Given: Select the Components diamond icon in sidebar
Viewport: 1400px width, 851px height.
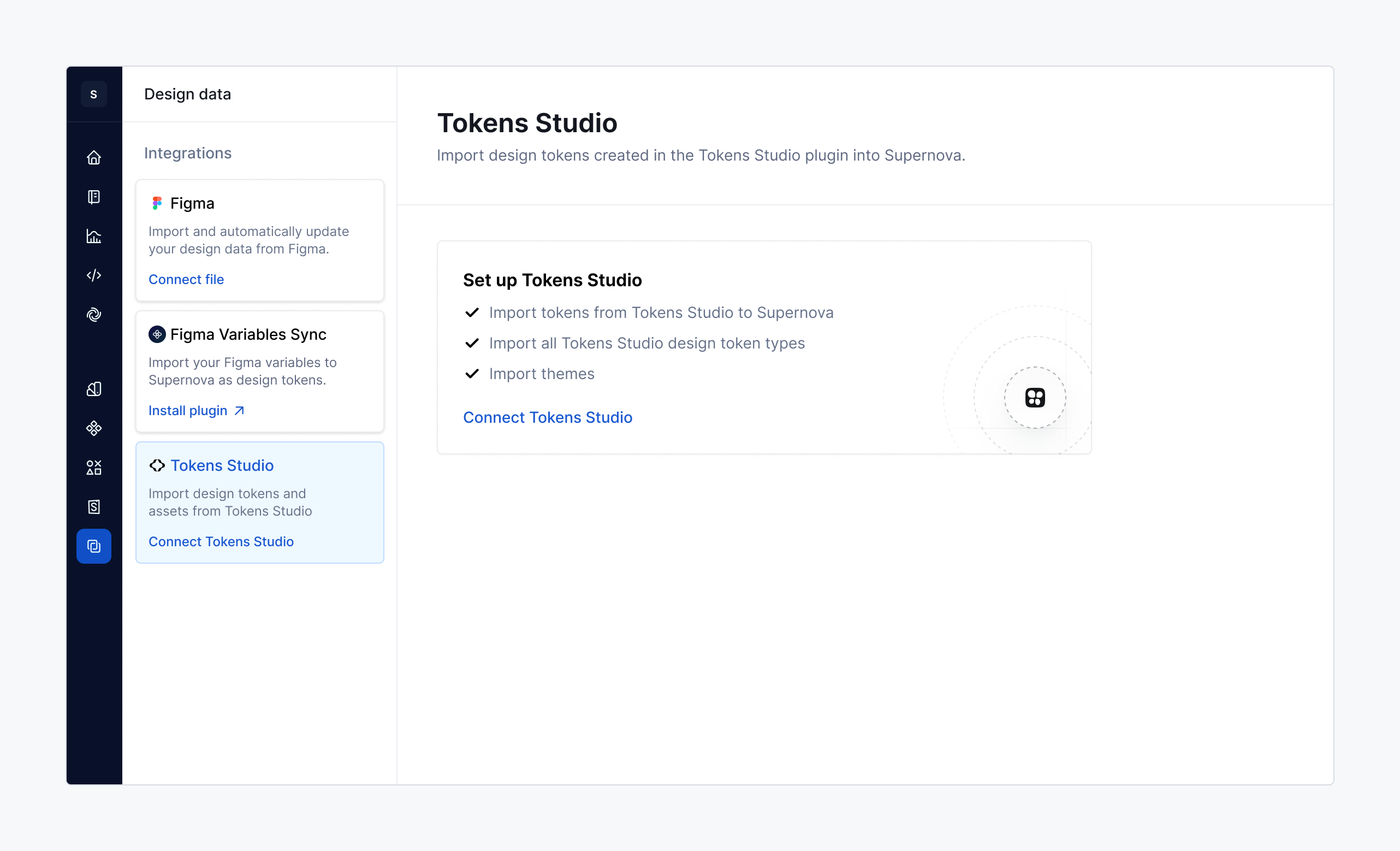Looking at the screenshot, I should tap(94, 428).
